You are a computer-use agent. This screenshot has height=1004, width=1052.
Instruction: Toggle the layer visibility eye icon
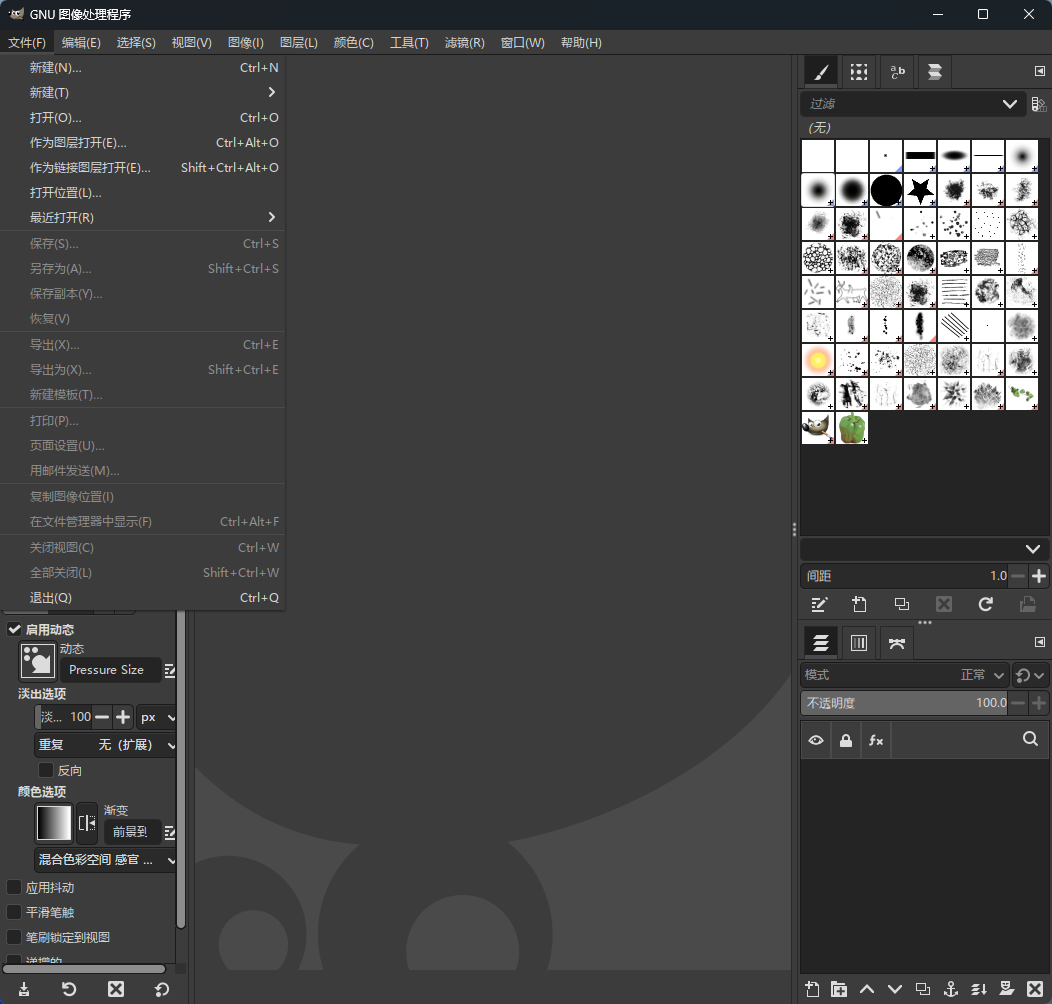[x=816, y=740]
